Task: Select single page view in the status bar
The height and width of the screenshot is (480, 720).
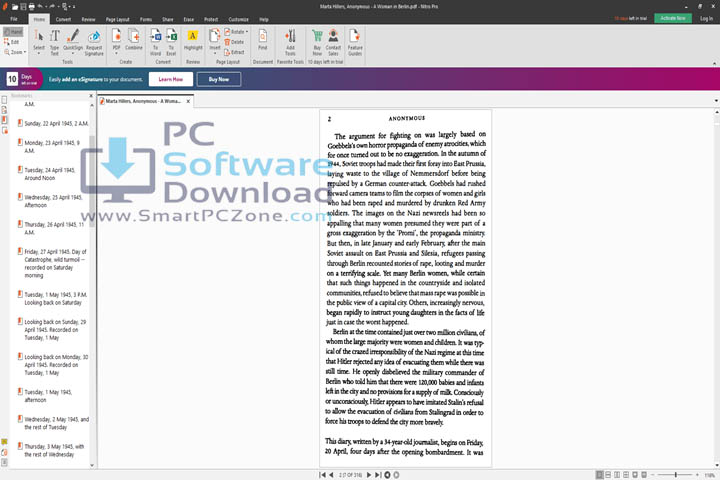Action: point(600,474)
